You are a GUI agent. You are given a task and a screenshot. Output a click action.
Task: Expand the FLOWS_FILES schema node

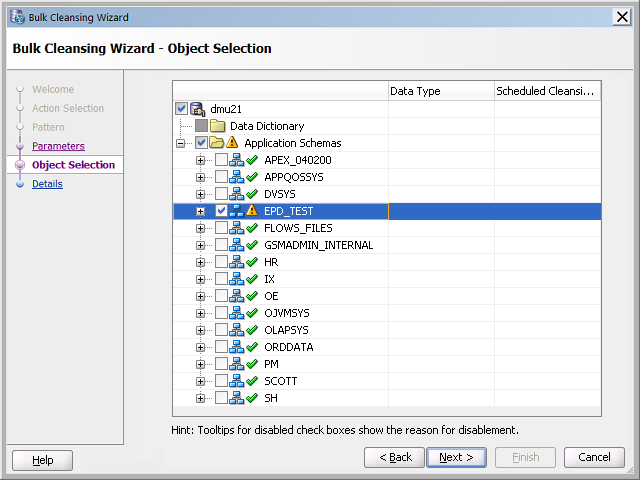(x=201, y=228)
